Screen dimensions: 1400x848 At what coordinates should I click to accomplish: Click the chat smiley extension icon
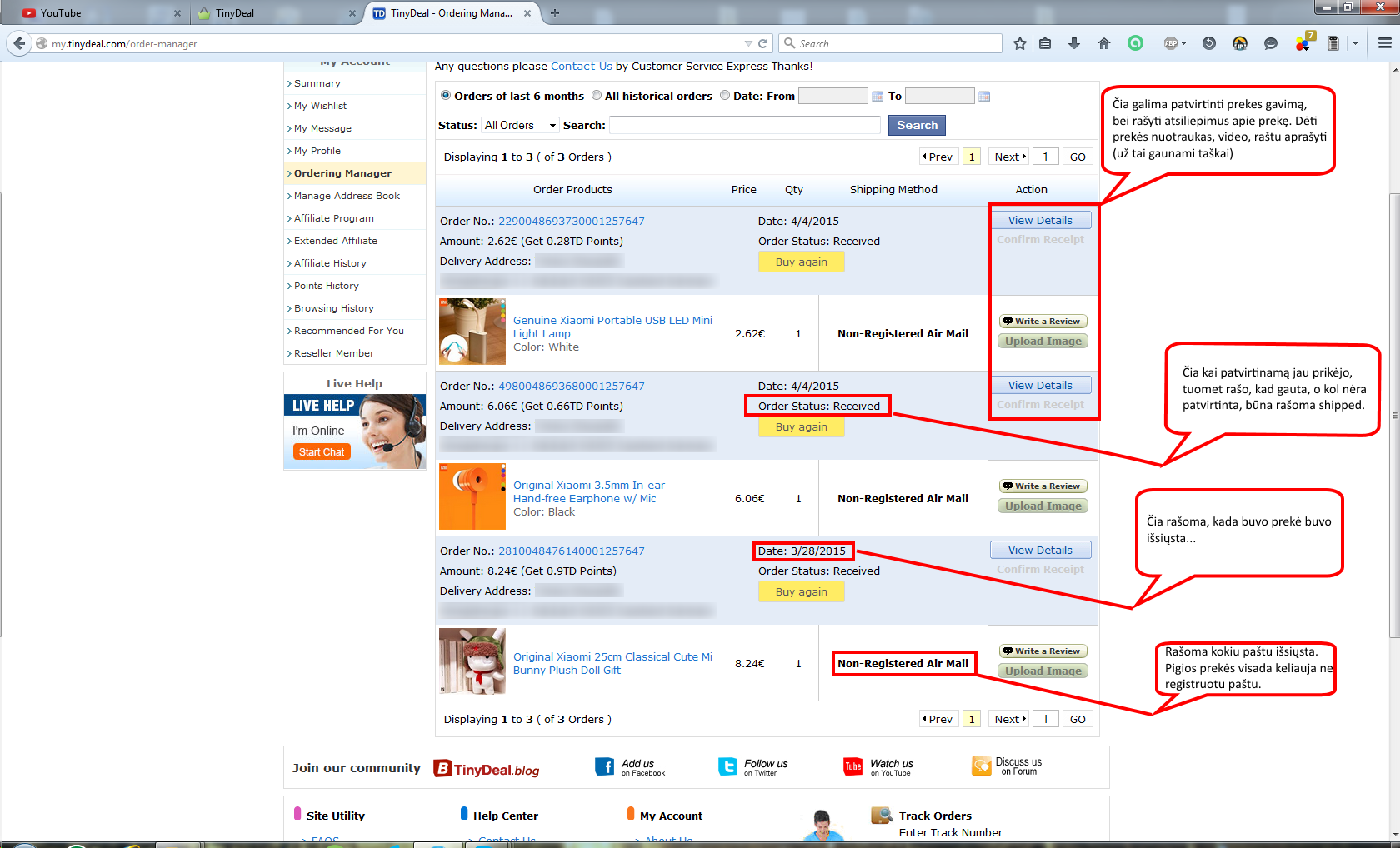tap(1270, 43)
